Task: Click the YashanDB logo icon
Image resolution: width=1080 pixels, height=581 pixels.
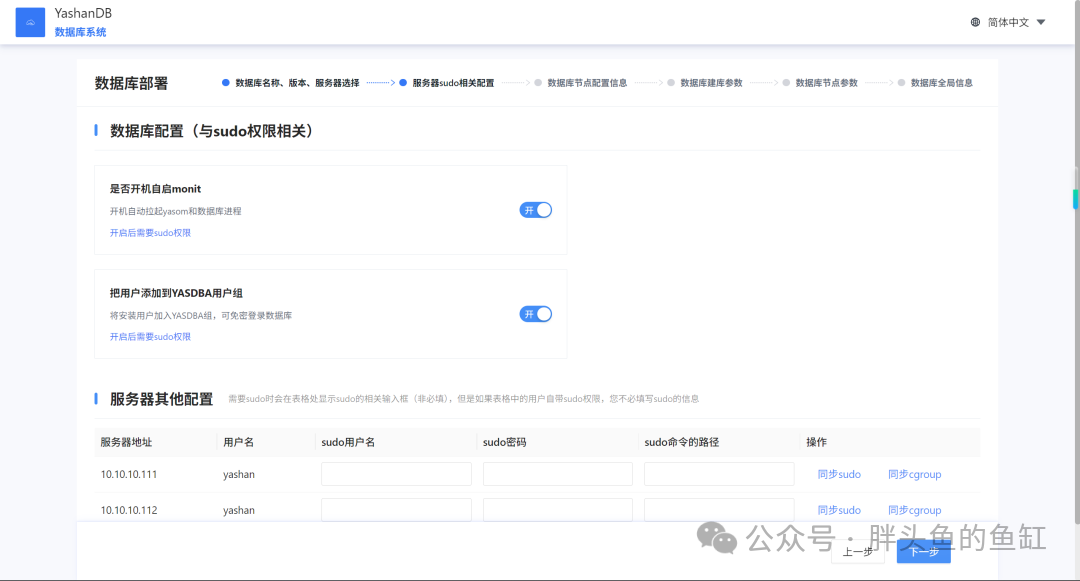Action: (30, 22)
